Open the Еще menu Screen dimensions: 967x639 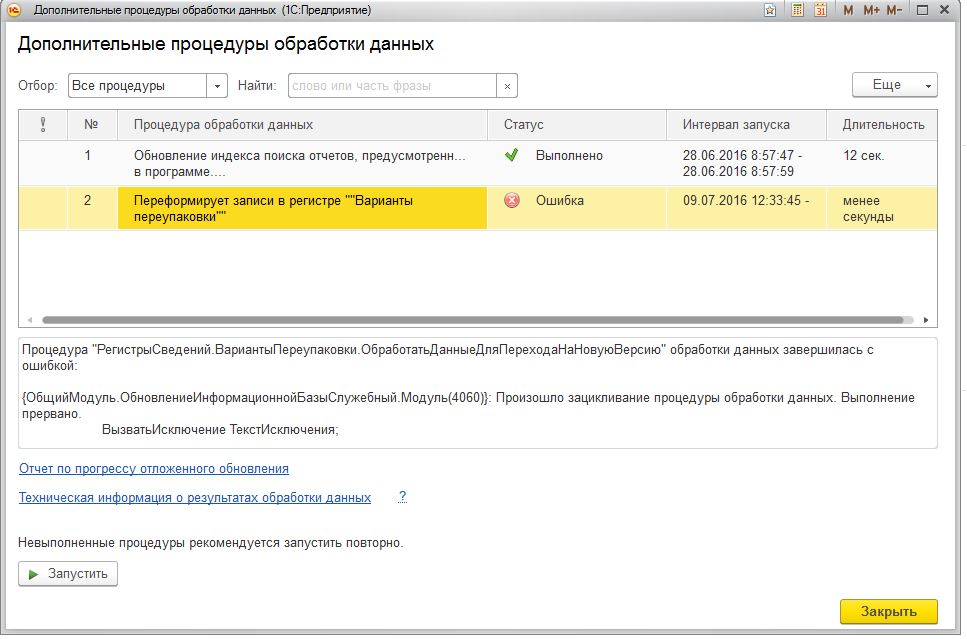pos(894,85)
